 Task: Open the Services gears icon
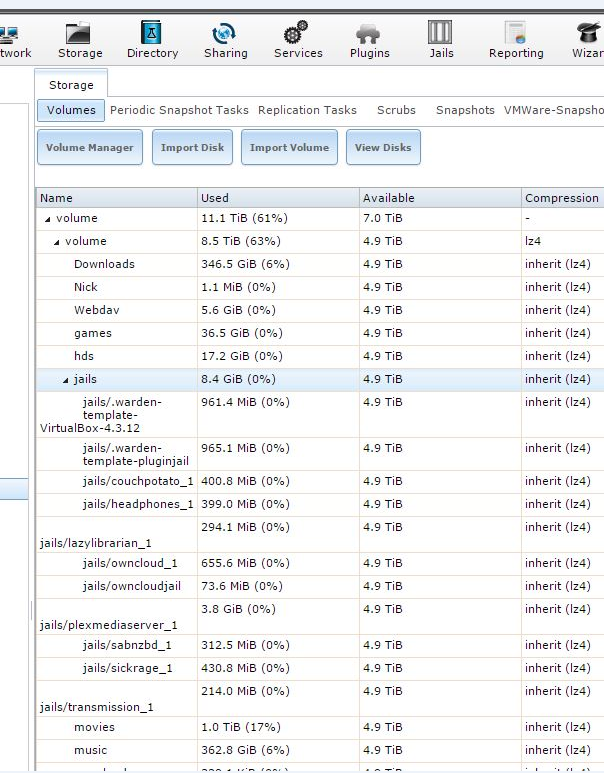[x=298, y=40]
